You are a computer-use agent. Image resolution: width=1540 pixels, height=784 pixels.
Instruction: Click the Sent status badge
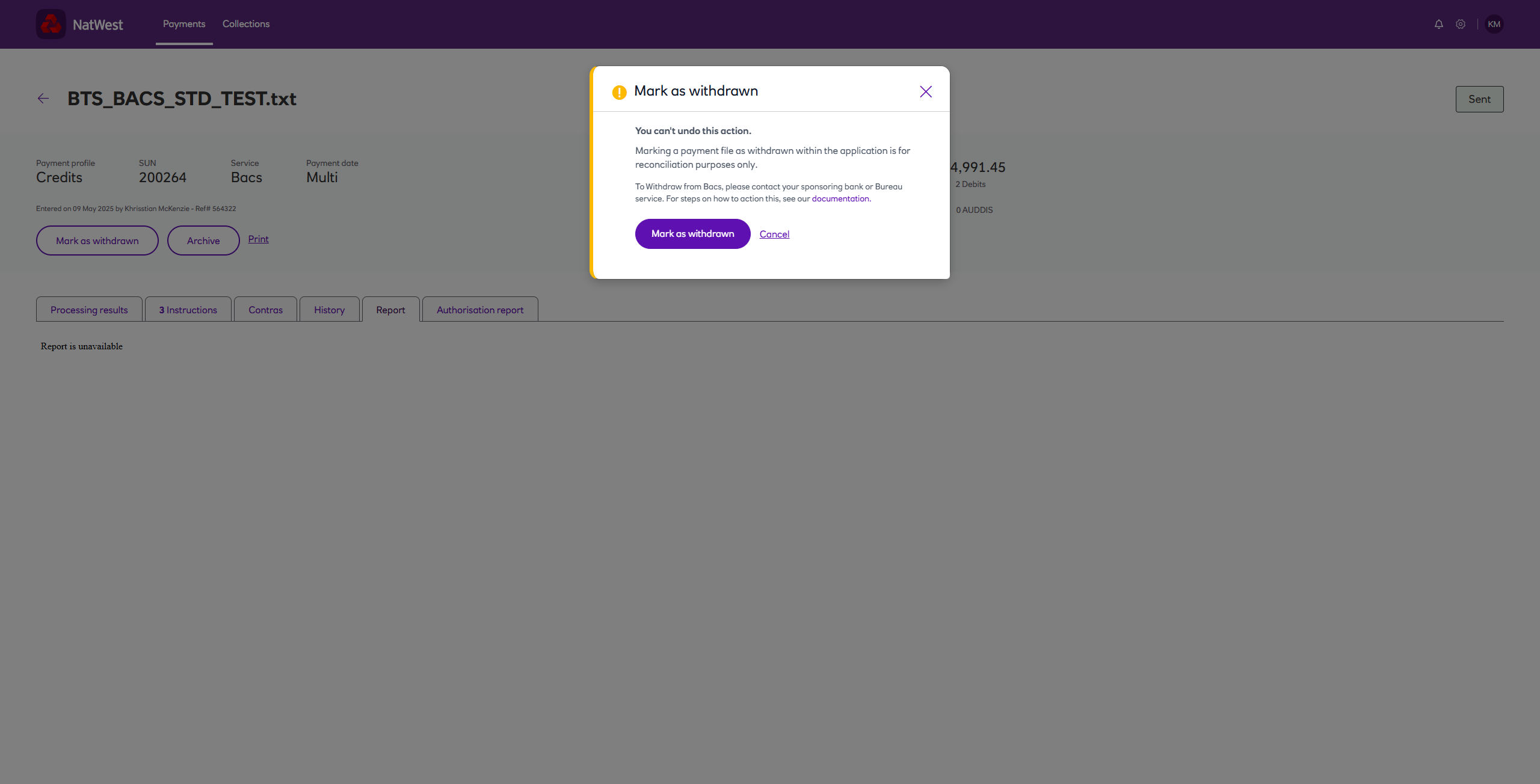coord(1479,99)
